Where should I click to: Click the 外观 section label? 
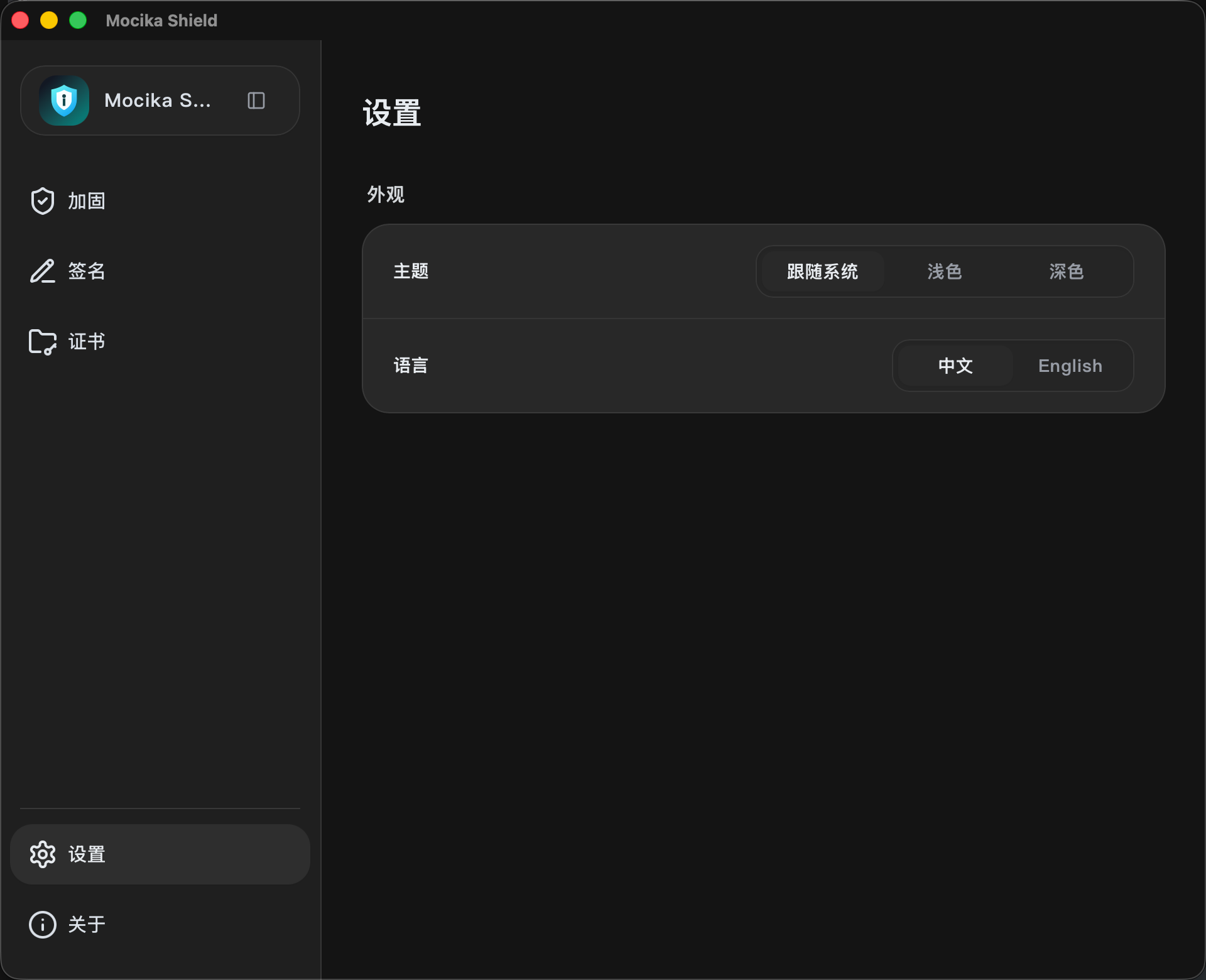click(x=386, y=195)
